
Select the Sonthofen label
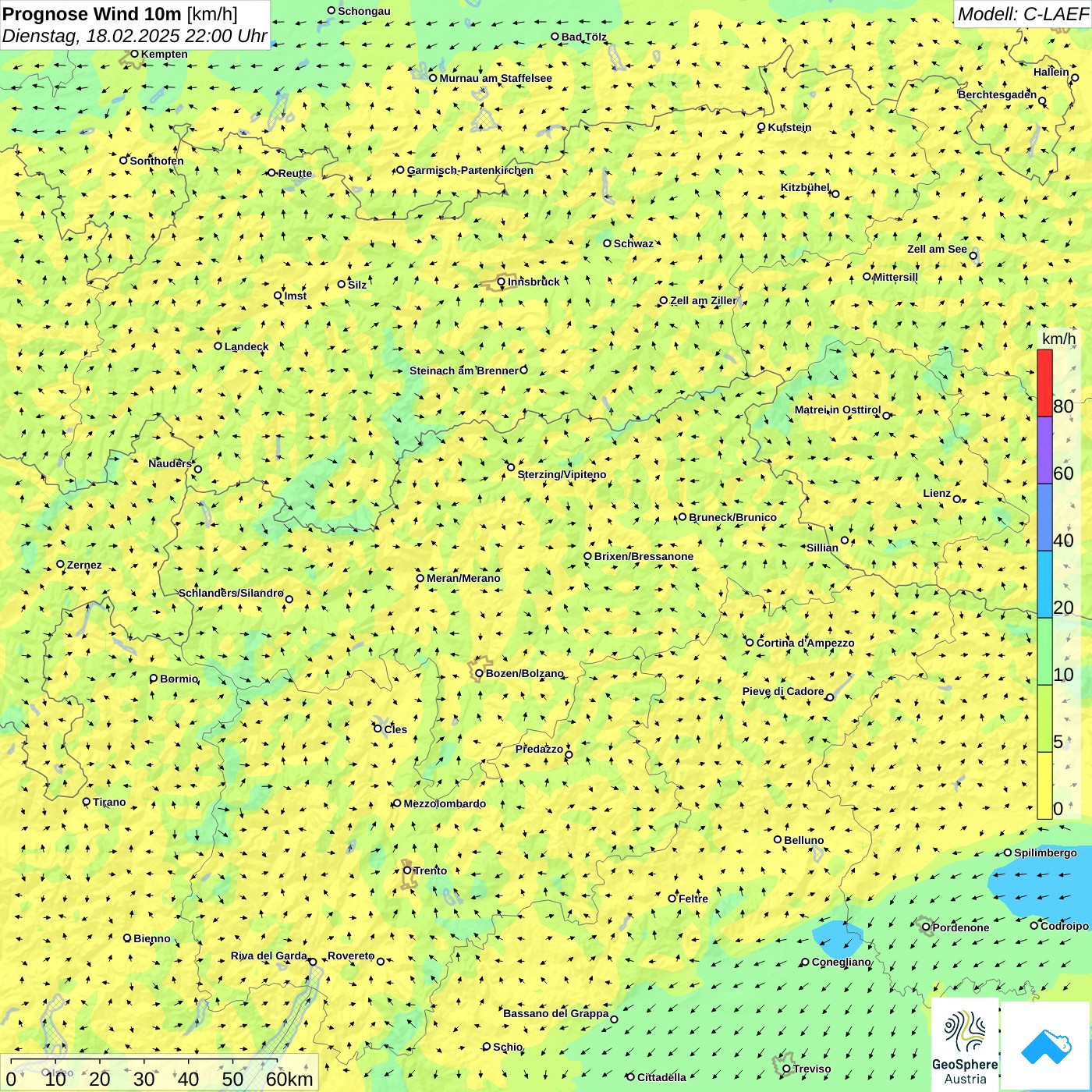click(x=157, y=161)
